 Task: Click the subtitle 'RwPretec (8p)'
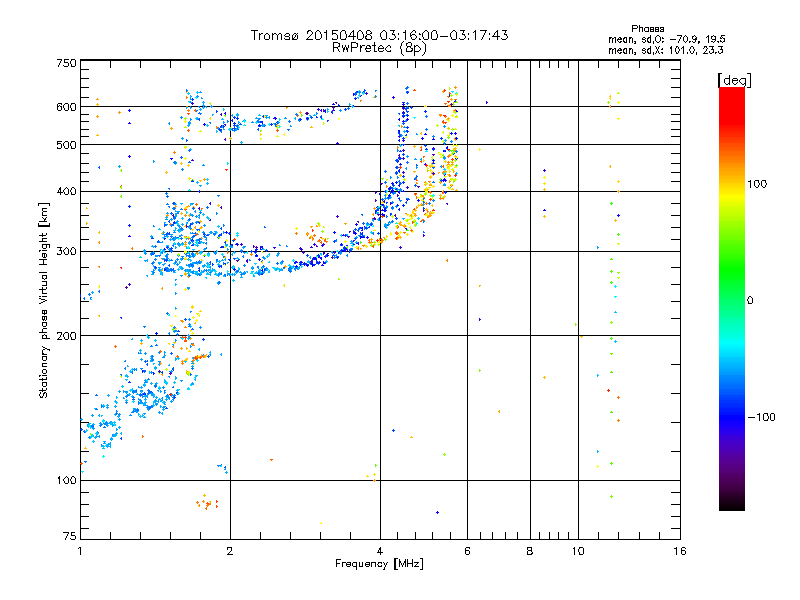click(x=379, y=47)
